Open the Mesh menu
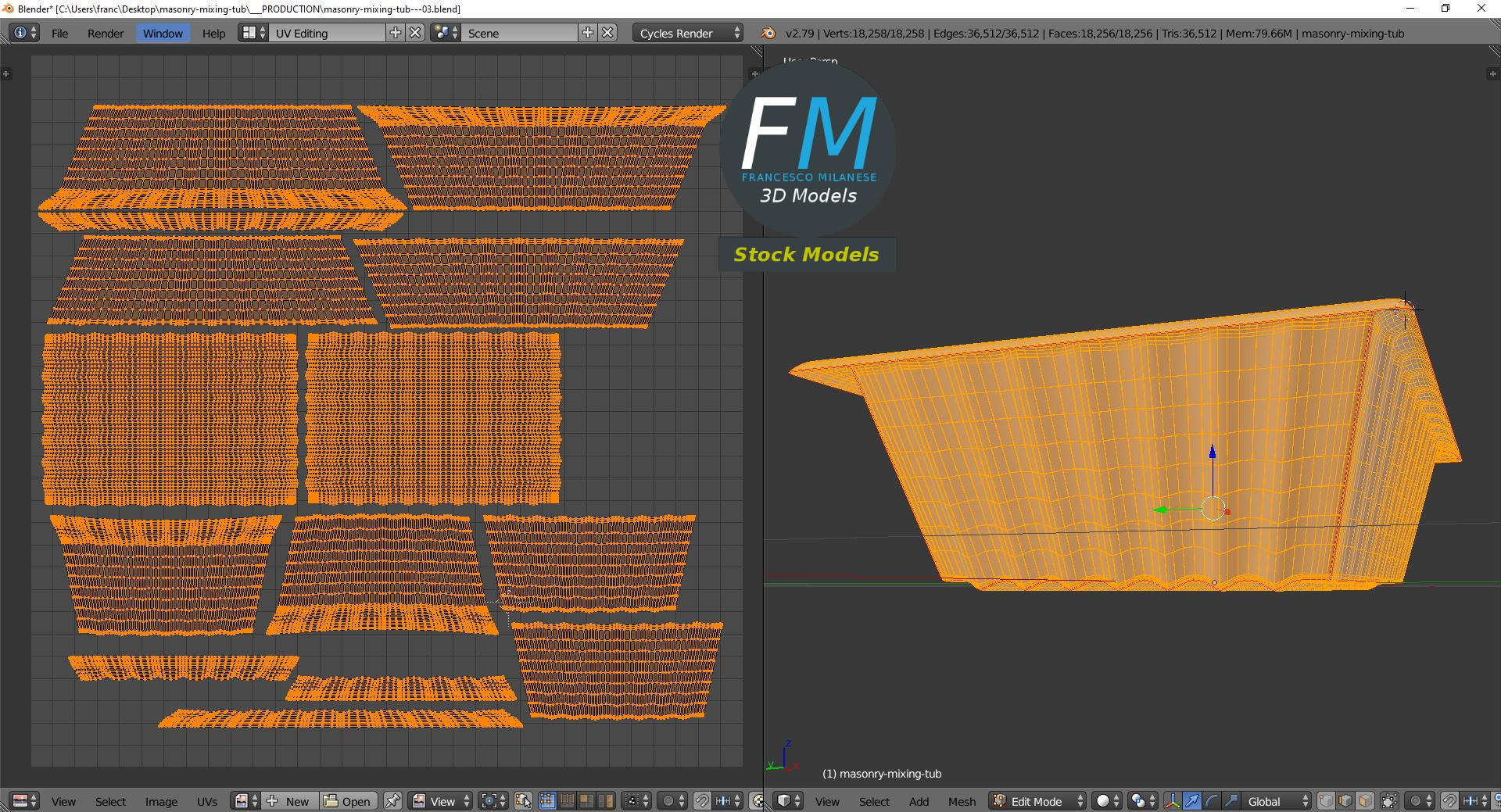The height and width of the screenshot is (812, 1501). [962, 801]
